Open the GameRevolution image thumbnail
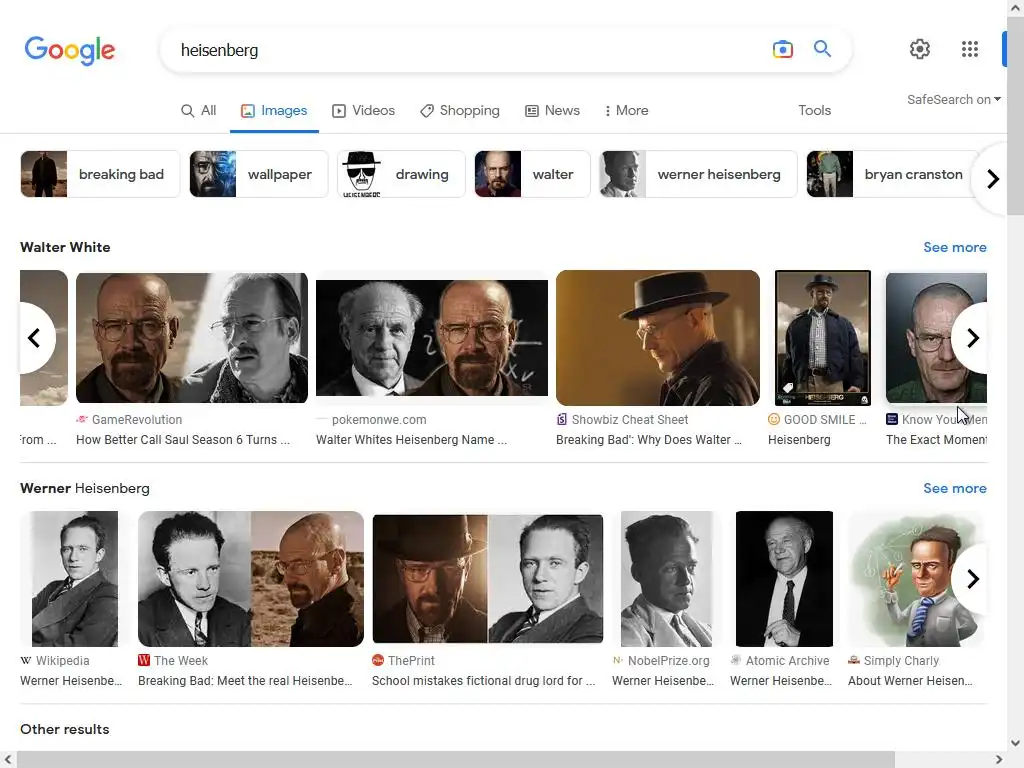The width and height of the screenshot is (1024, 768). (191, 338)
